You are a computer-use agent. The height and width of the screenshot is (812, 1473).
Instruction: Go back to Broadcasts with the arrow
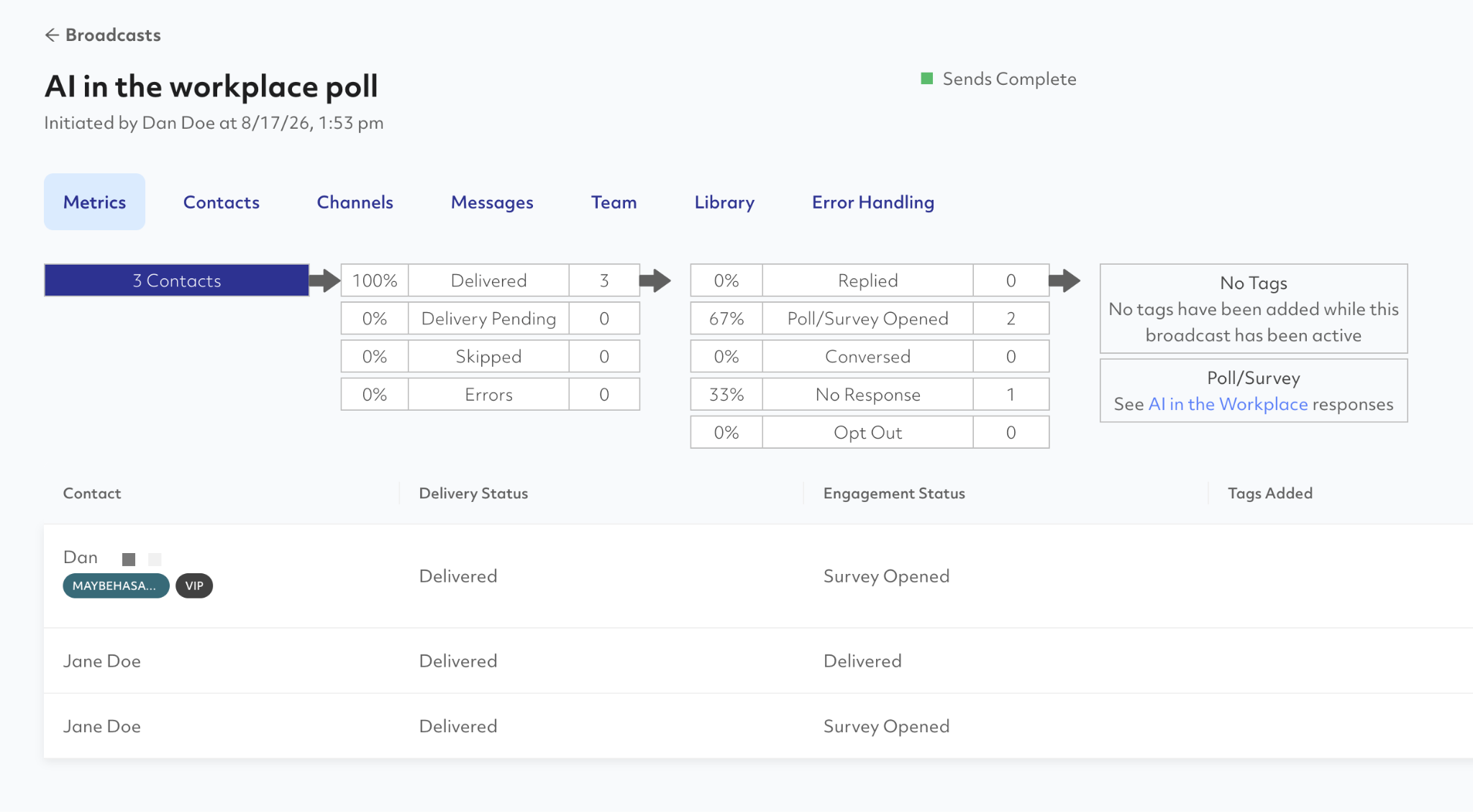(x=52, y=35)
